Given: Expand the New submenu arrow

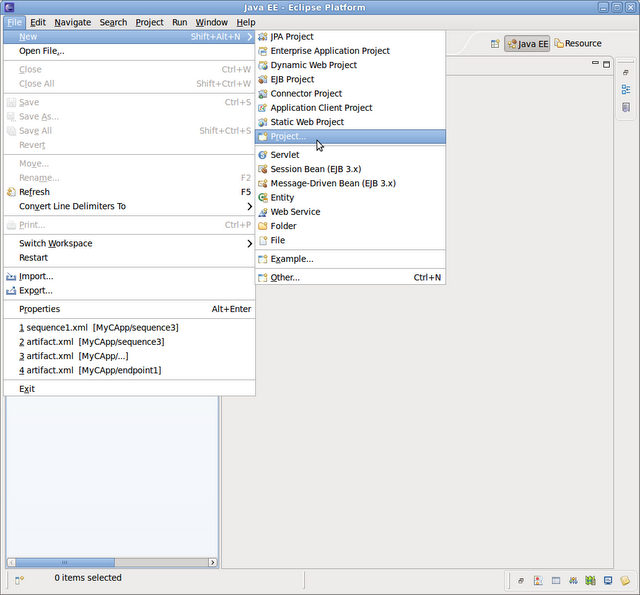Looking at the screenshot, I should pos(249,37).
